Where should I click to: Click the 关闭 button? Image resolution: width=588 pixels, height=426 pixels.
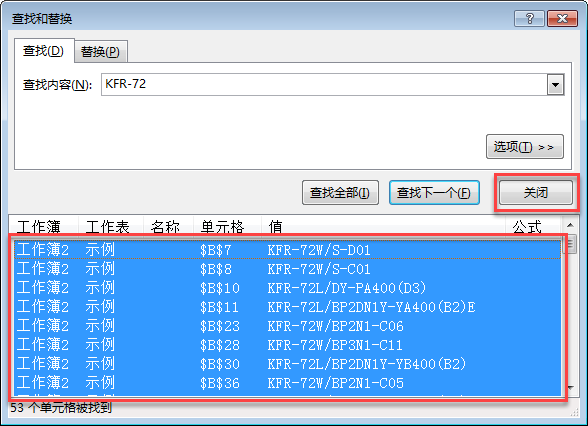pyautogui.click(x=536, y=193)
